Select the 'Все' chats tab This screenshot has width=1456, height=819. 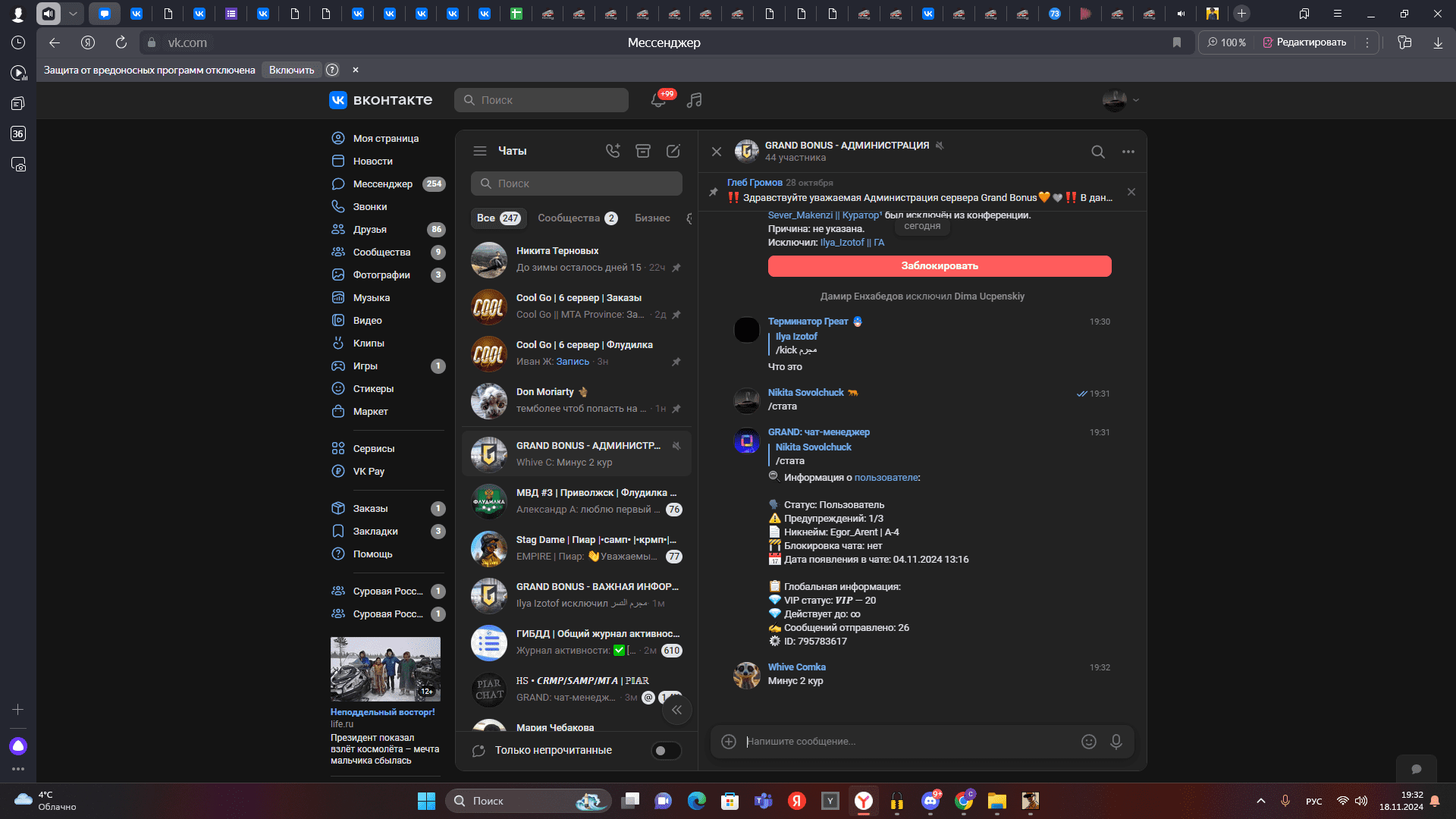click(x=497, y=218)
